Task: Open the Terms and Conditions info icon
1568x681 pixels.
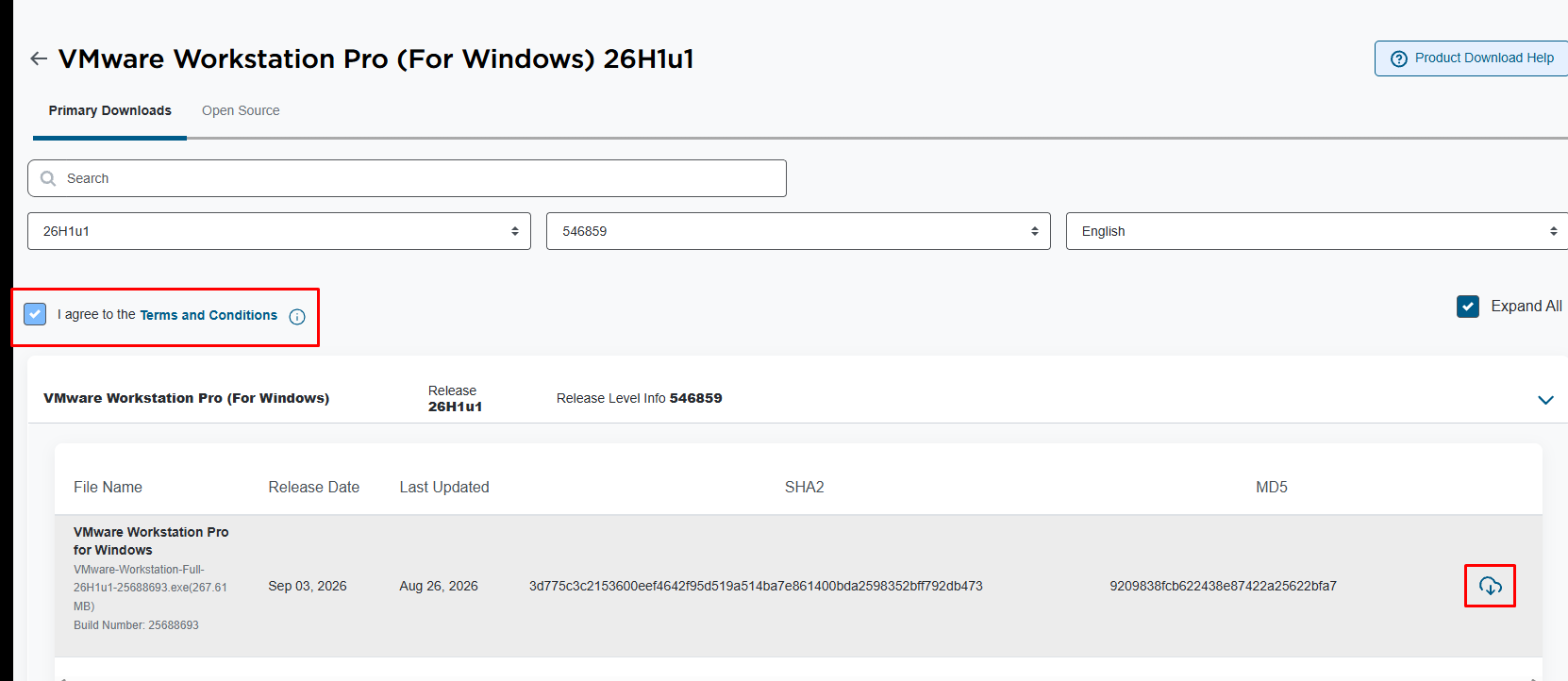Action: [x=297, y=317]
